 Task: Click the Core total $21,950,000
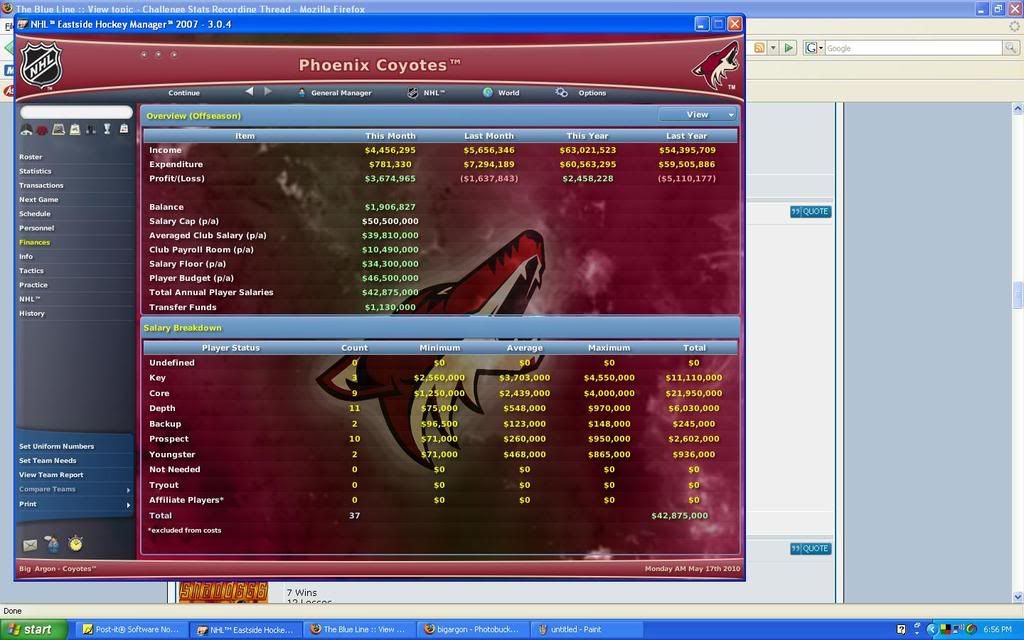(x=694, y=394)
